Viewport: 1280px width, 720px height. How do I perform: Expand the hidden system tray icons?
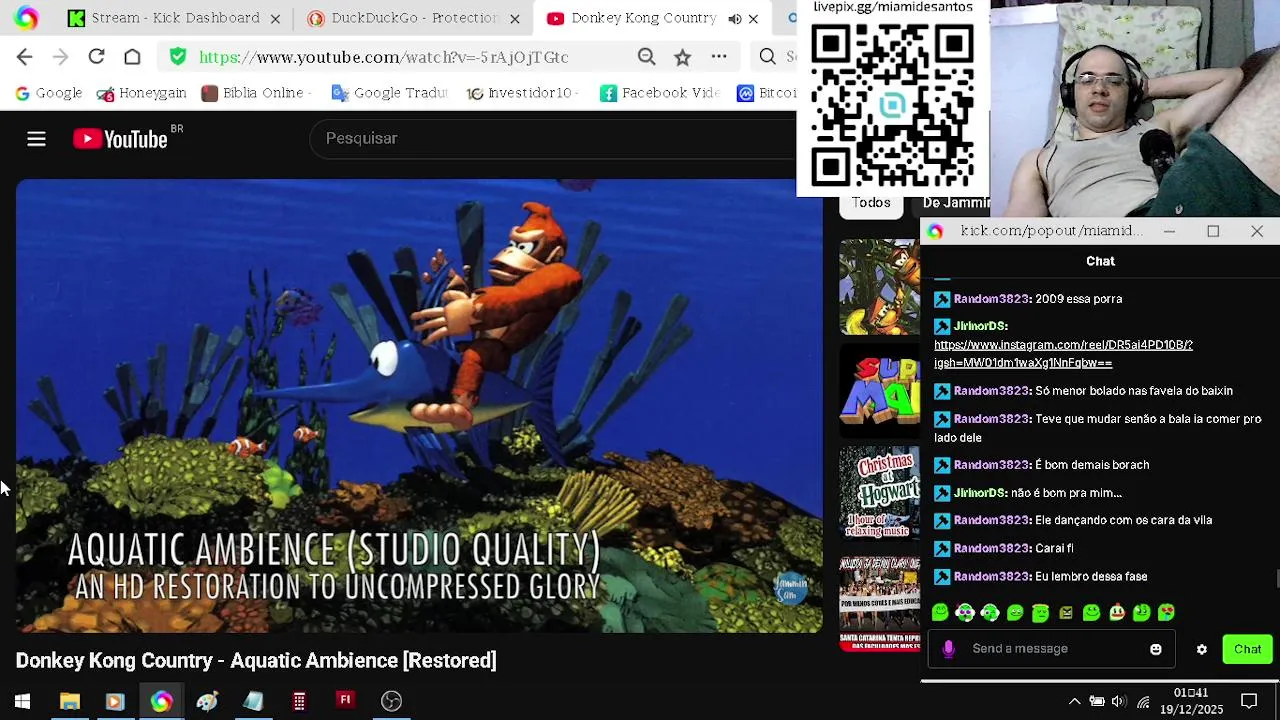[1075, 702]
